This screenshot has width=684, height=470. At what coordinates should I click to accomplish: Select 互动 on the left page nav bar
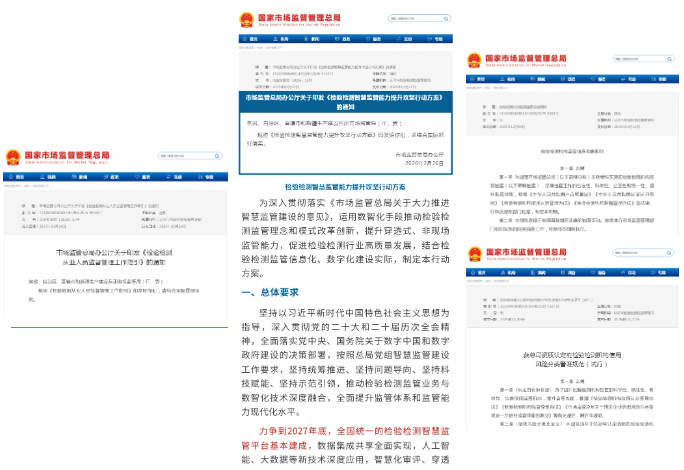[x=175, y=177]
